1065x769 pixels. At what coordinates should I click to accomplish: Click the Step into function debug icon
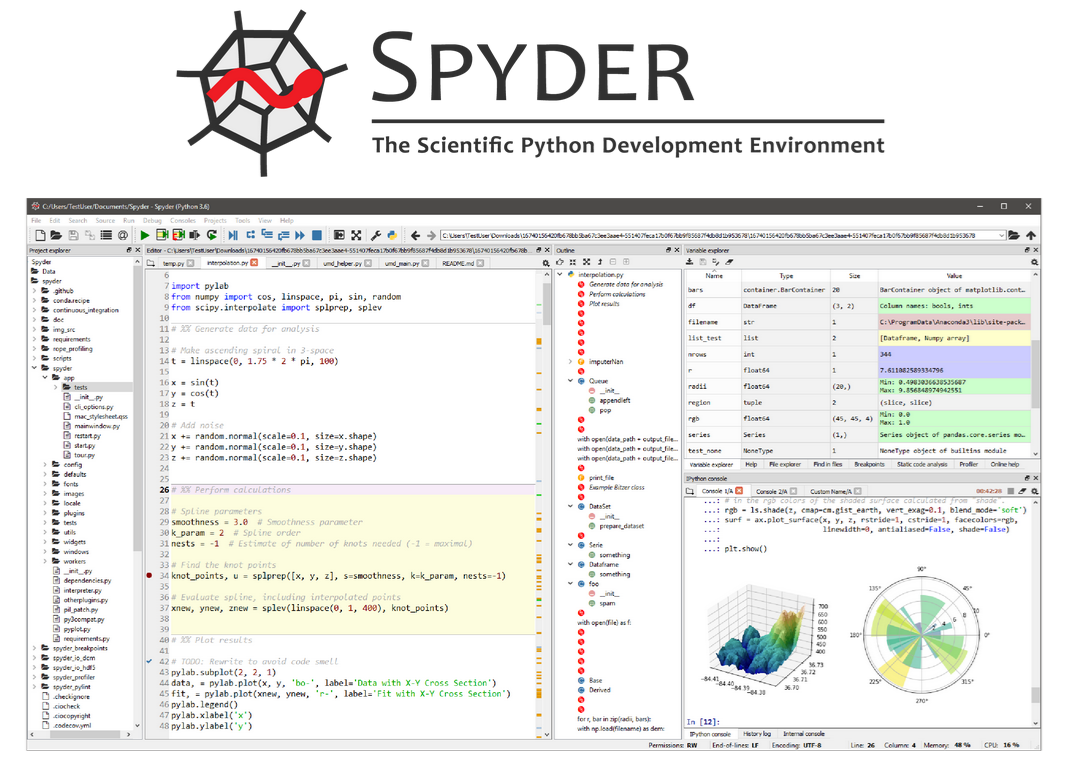pyautogui.click(x=267, y=235)
